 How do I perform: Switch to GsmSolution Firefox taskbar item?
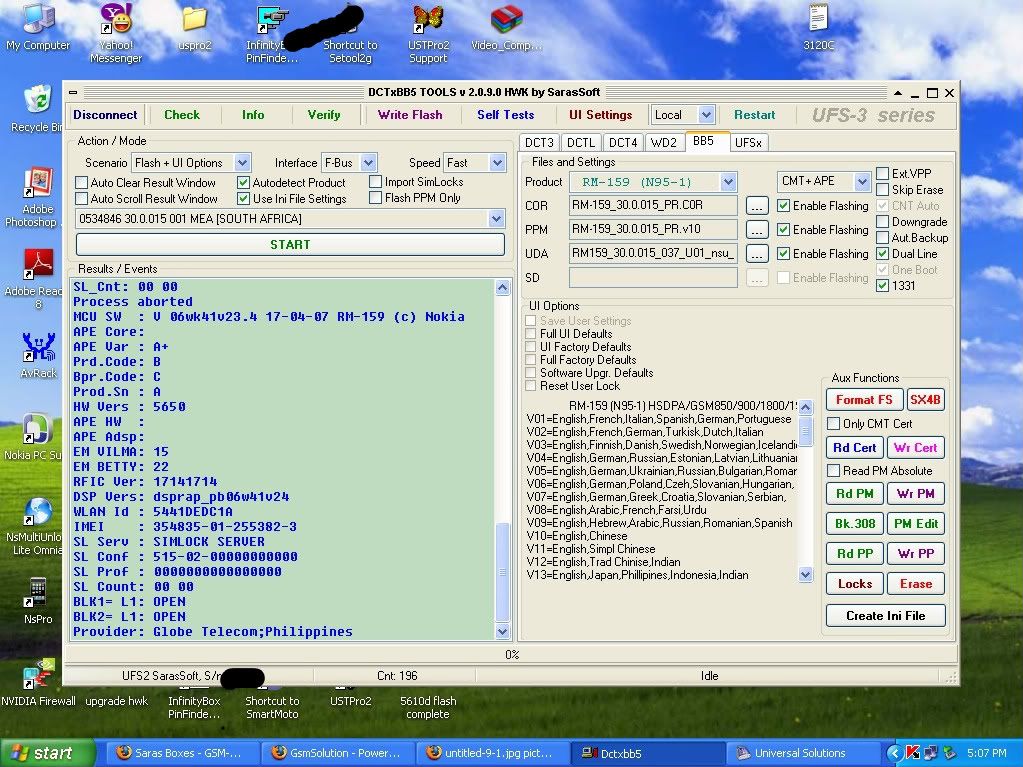(x=337, y=753)
